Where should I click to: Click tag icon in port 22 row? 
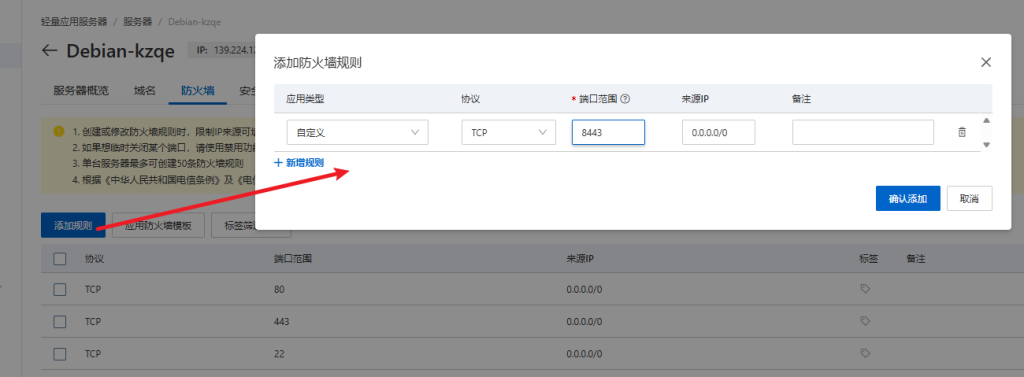[865, 353]
